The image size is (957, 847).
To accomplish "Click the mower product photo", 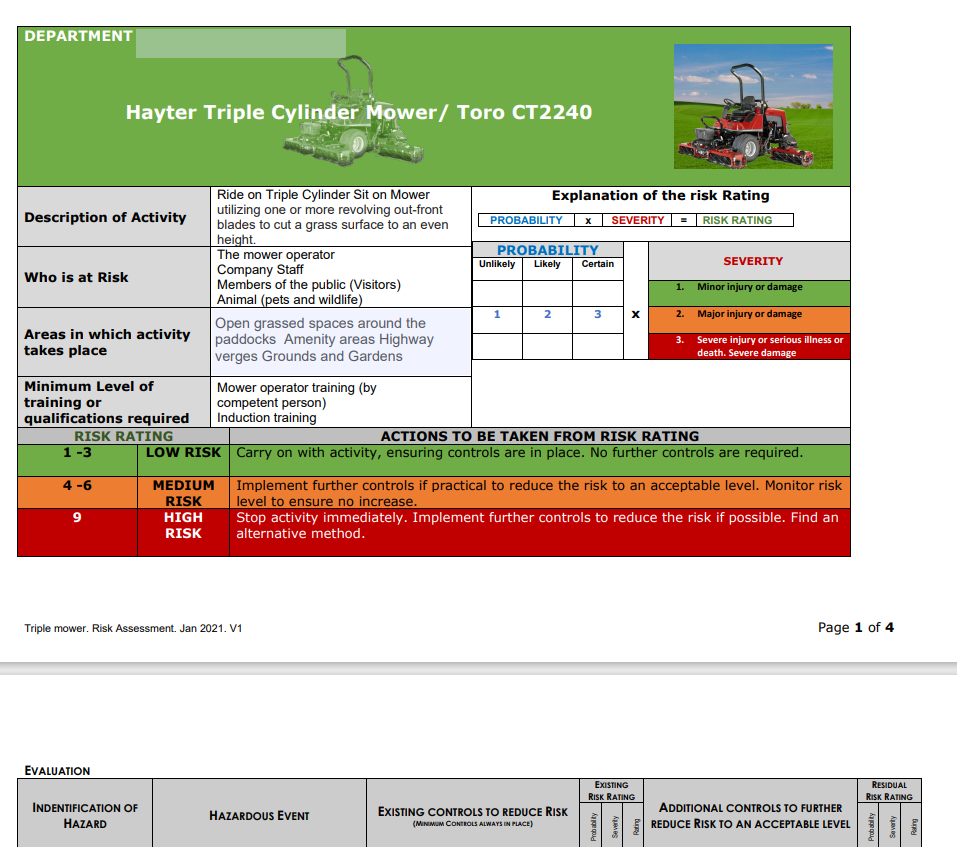I will tap(753, 106).
